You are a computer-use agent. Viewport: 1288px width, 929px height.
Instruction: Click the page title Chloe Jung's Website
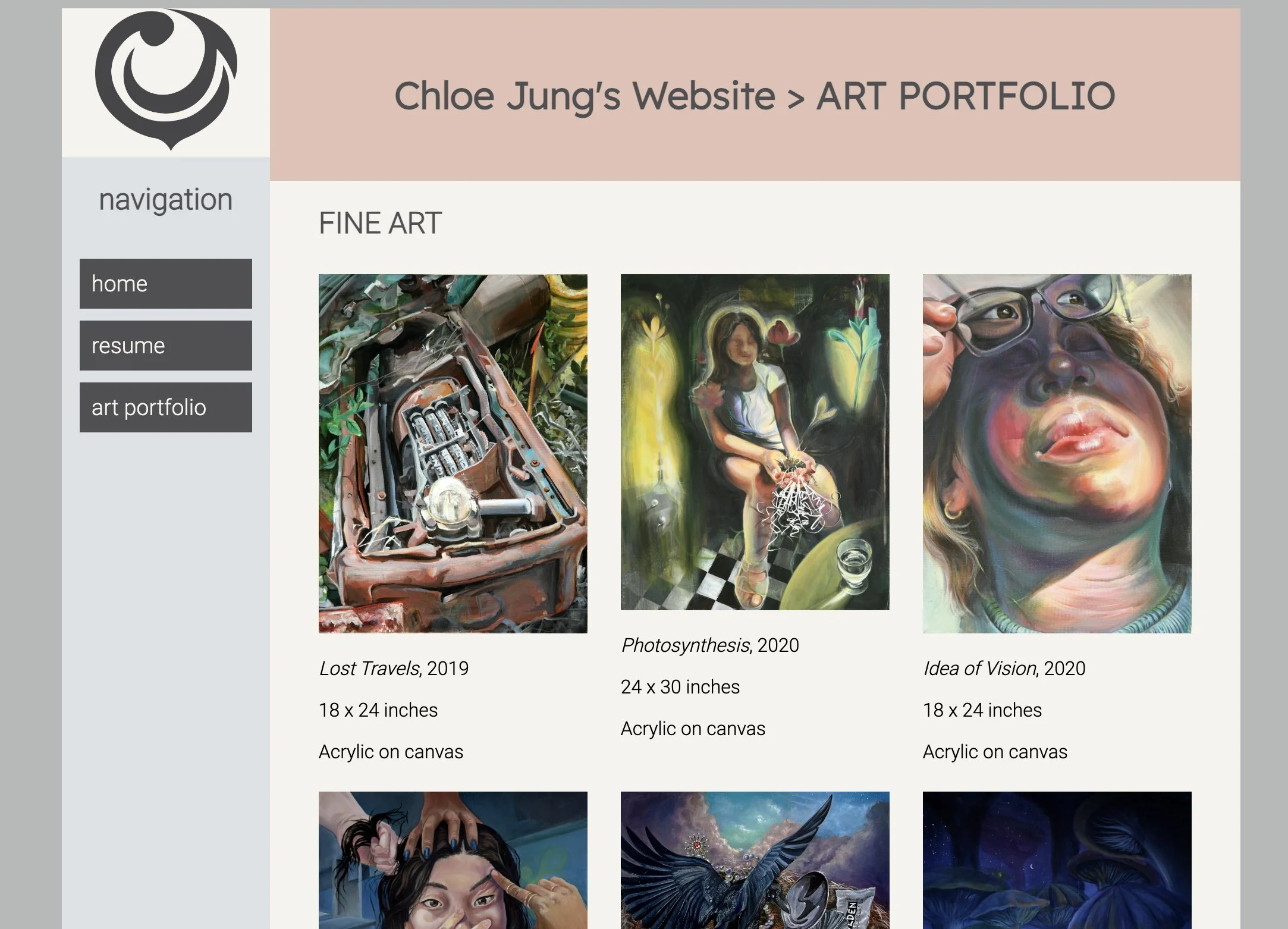coord(585,96)
